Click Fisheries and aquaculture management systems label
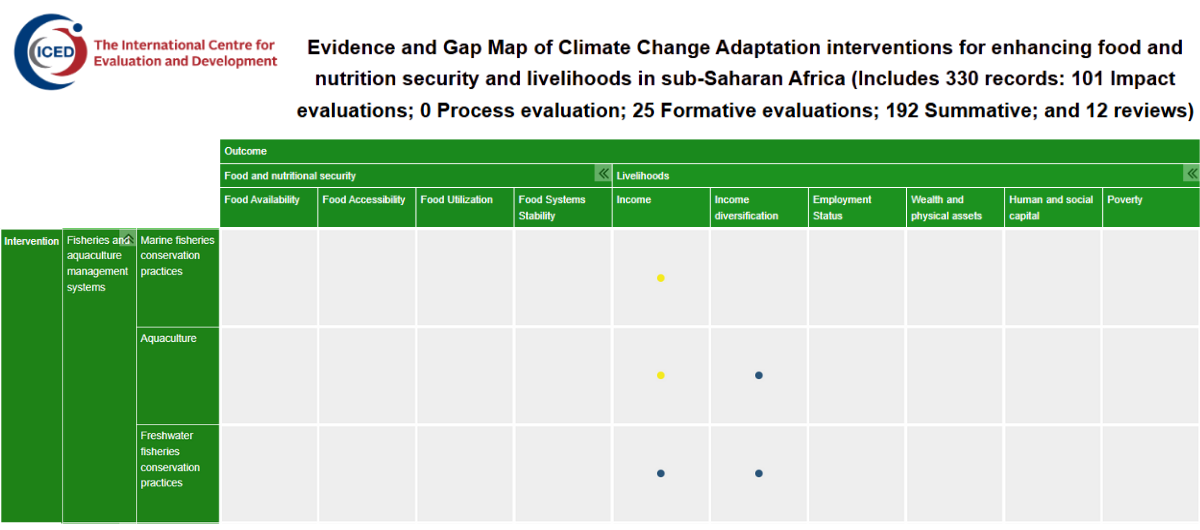1200x530 pixels. 97,263
